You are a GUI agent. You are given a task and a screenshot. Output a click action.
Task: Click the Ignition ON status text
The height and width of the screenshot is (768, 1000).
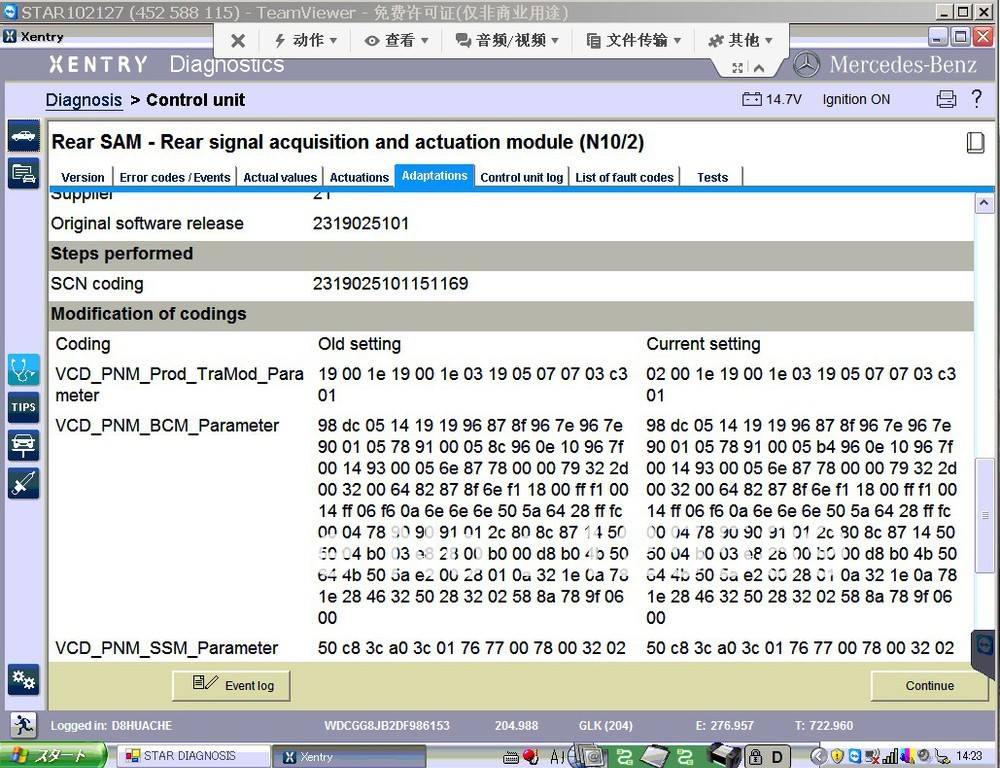click(x=856, y=100)
